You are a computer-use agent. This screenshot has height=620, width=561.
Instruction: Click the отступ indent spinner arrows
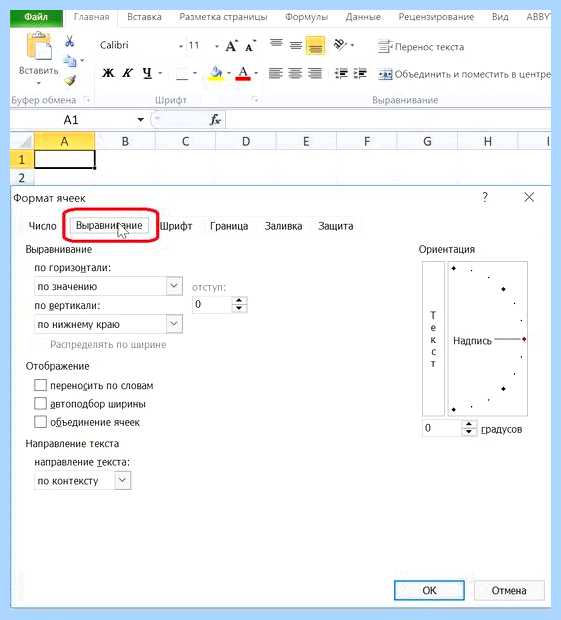coord(239,304)
